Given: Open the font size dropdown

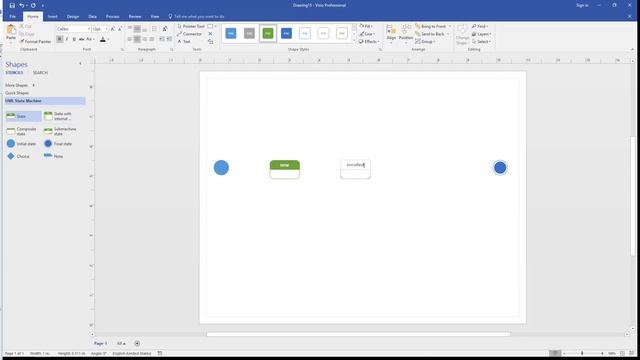Looking at the screenshot, I should pyautogui.click(x=106, y=29).
